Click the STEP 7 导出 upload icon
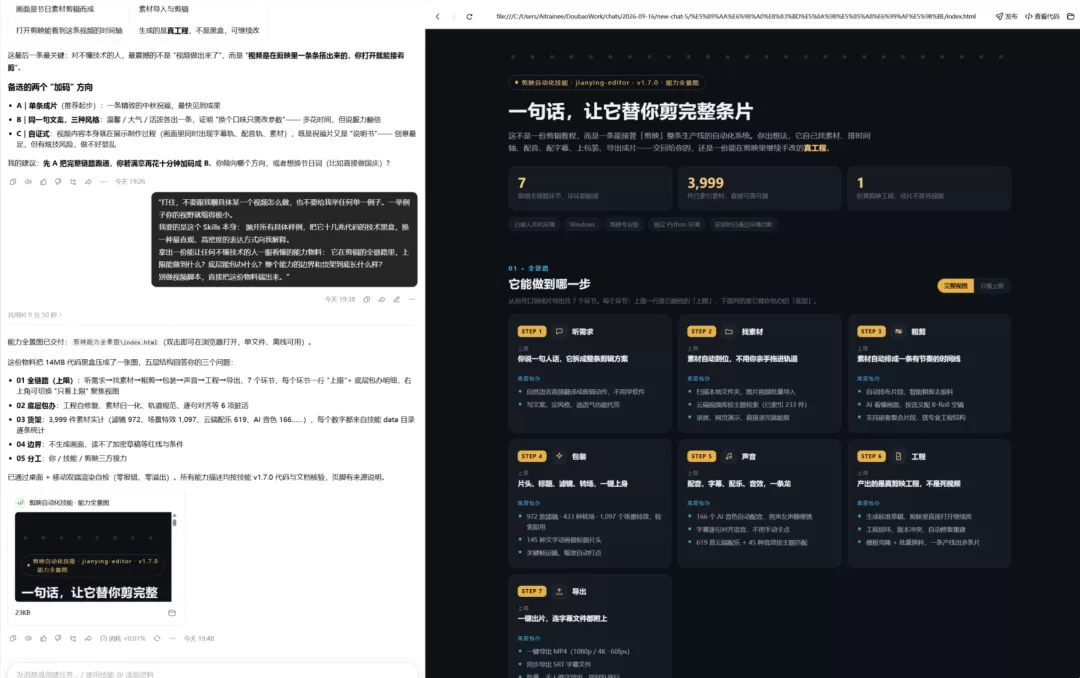Image resolution: width=1080 pixels, height=678 pixels. (x=559, y=591)
